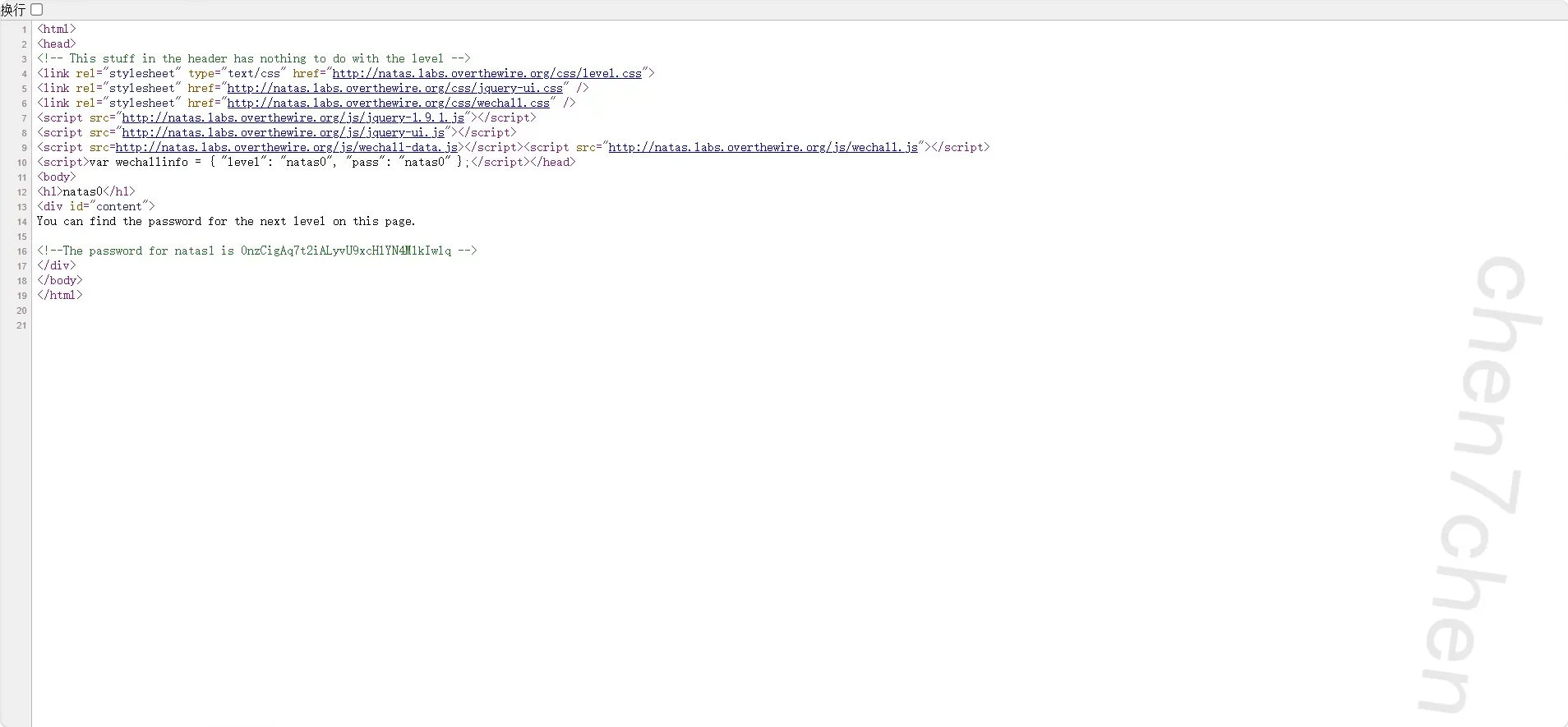This screenshot has height=727, width=1568.
Task: Click the "You can find the password" text
Action: click(226, 222)
